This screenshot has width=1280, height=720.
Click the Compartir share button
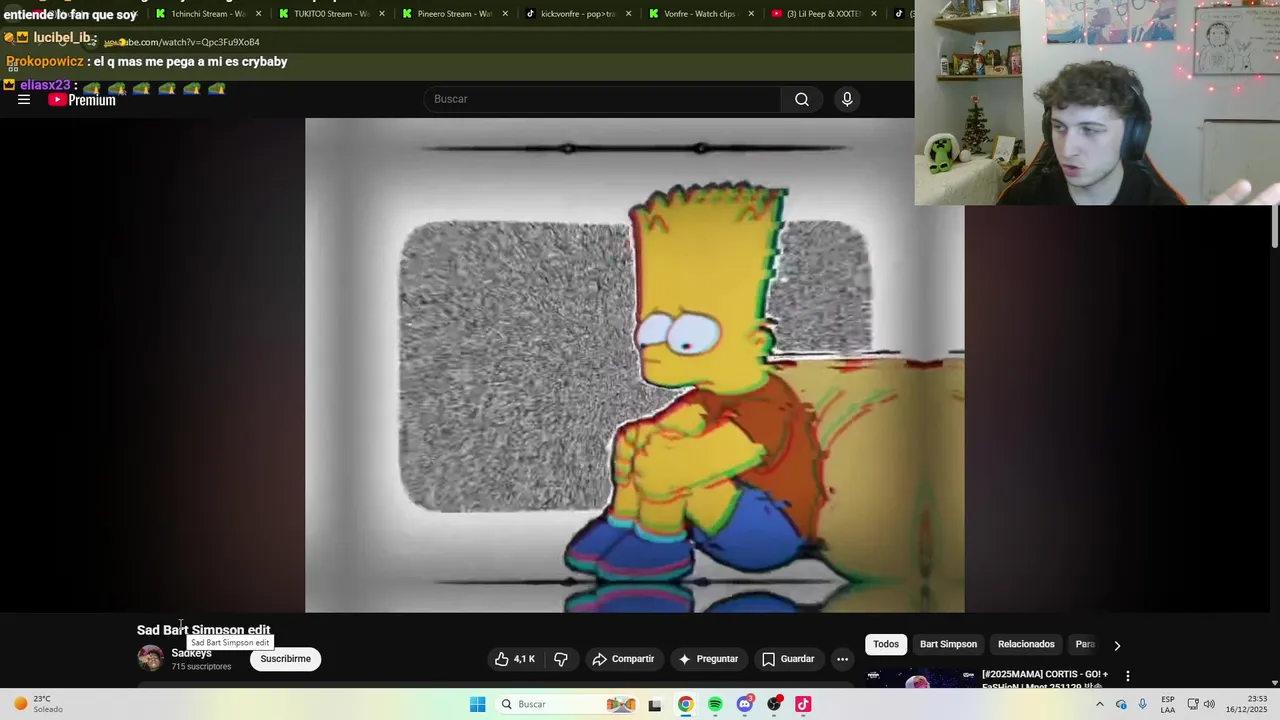click(623, 659)
